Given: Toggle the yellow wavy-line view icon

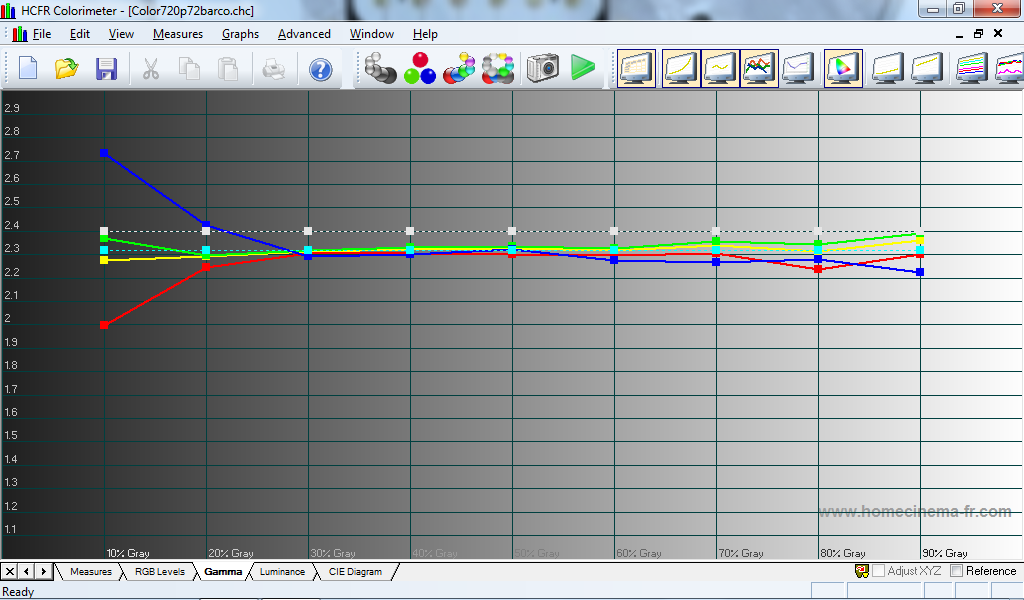Looking at the screenshot, I should (720, 69).
